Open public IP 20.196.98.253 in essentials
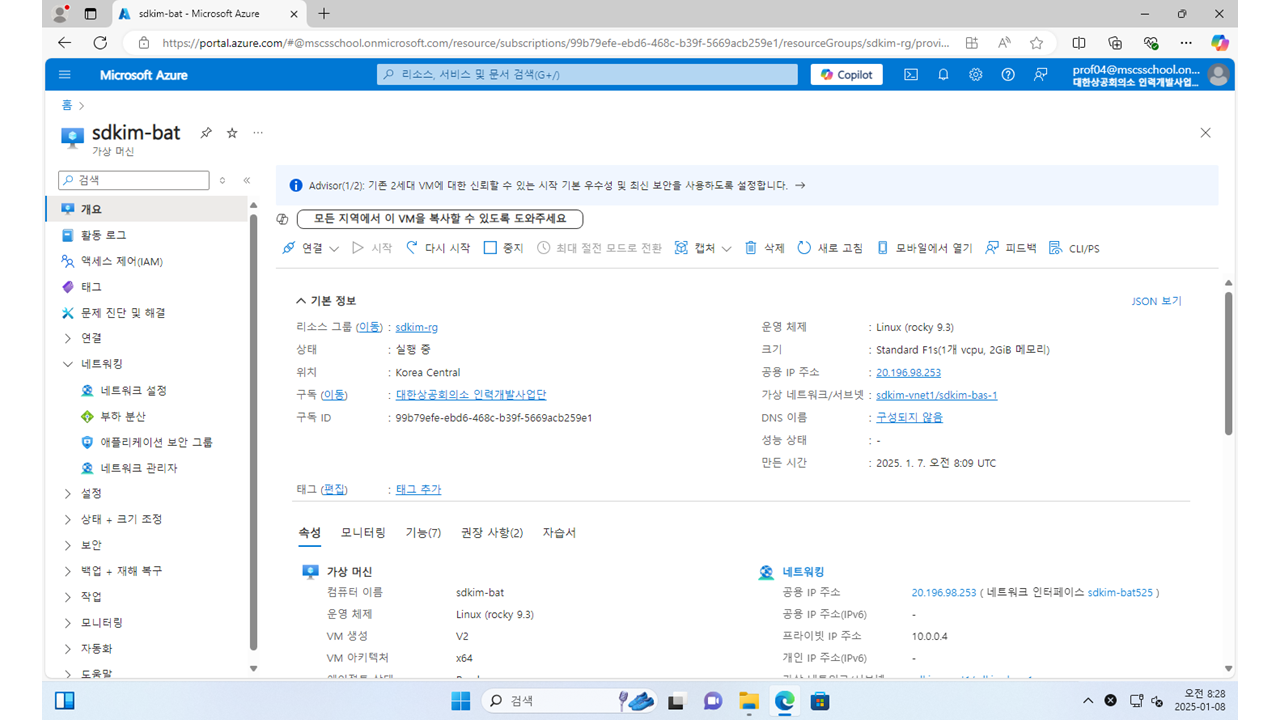This screenshot has width=1280, height=720. (908, 372)
